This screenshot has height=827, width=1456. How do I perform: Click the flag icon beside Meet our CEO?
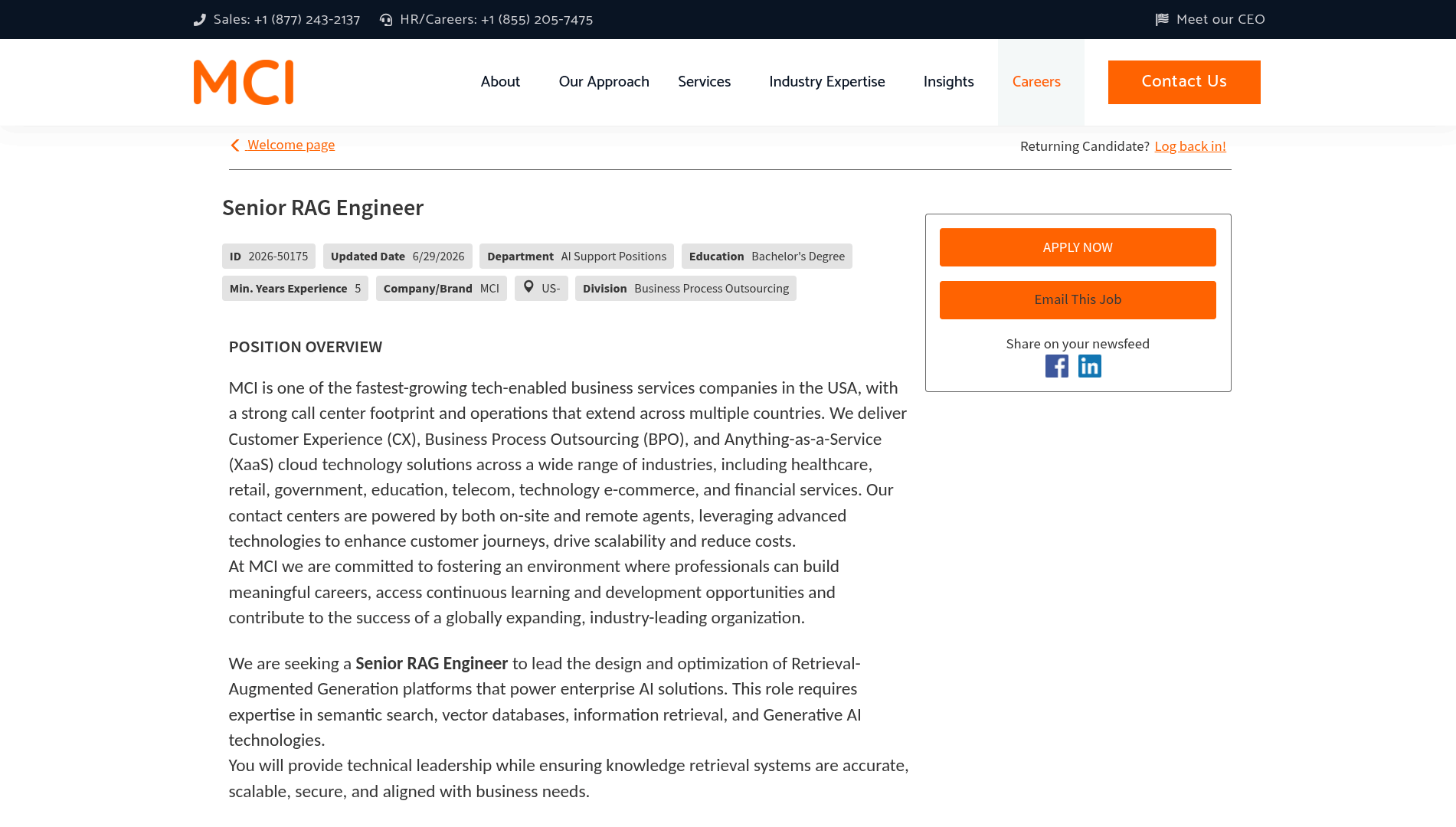coord(1162,20)
